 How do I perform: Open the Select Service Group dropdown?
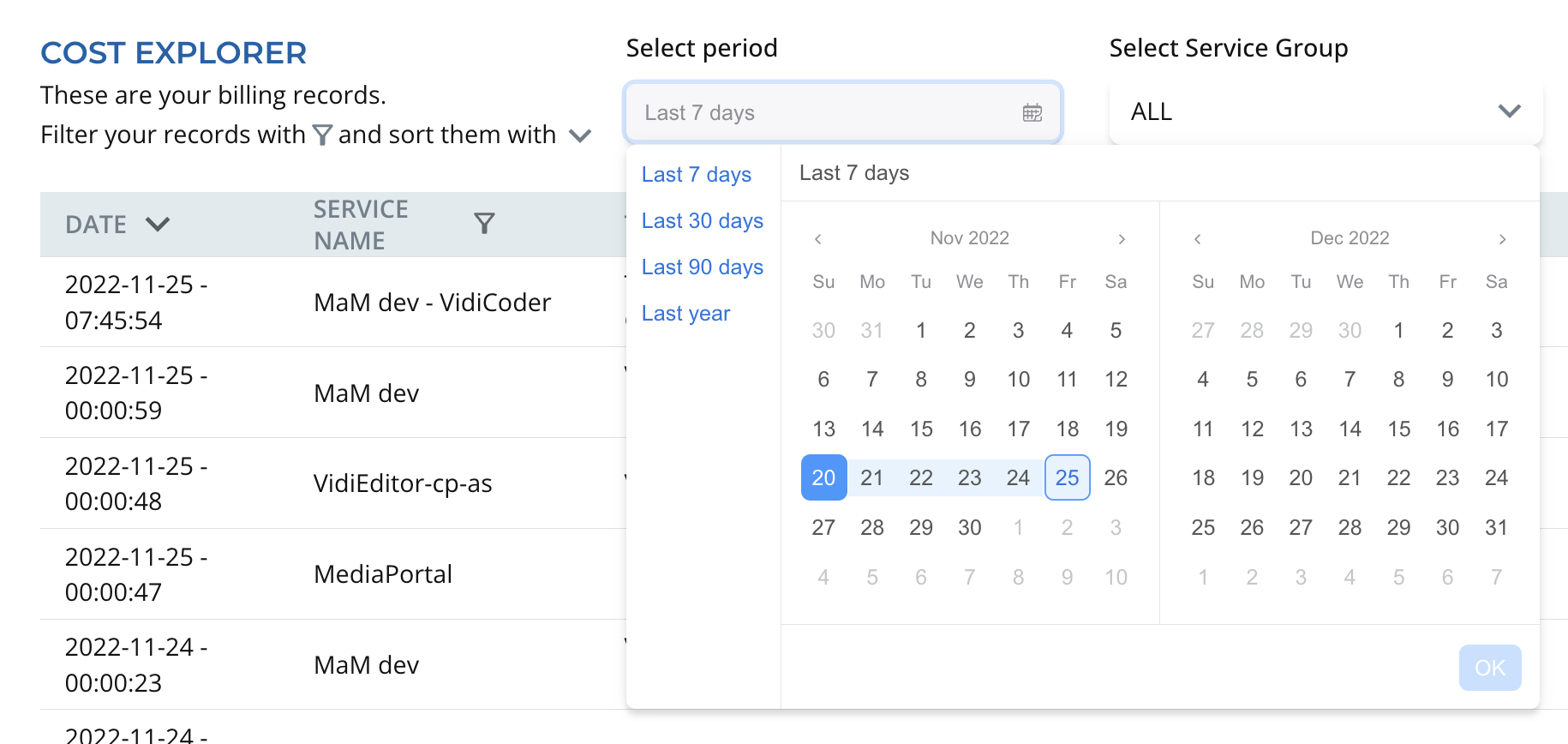click(x=1326, y=112)
